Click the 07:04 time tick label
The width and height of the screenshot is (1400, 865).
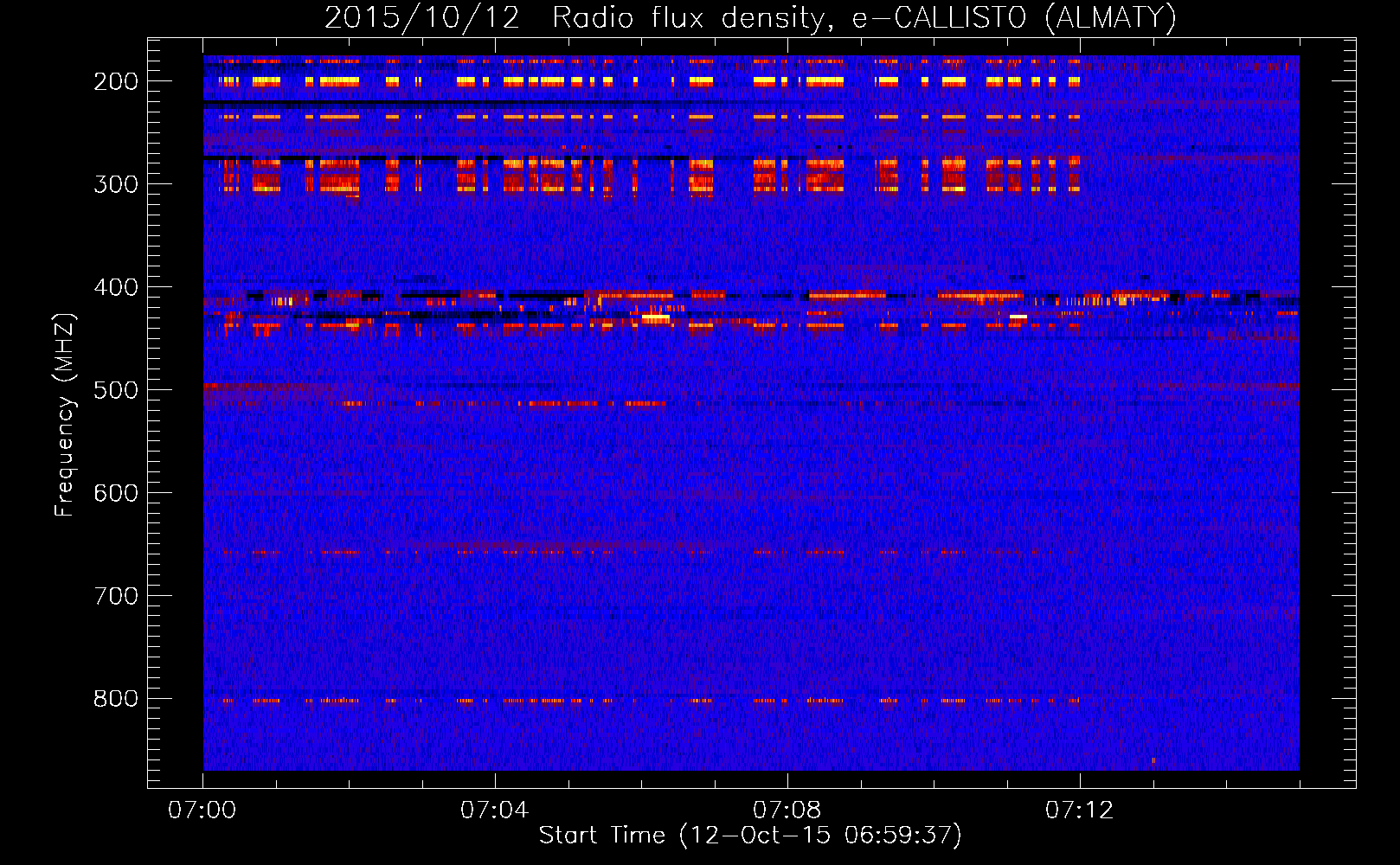tap(494, 811)
